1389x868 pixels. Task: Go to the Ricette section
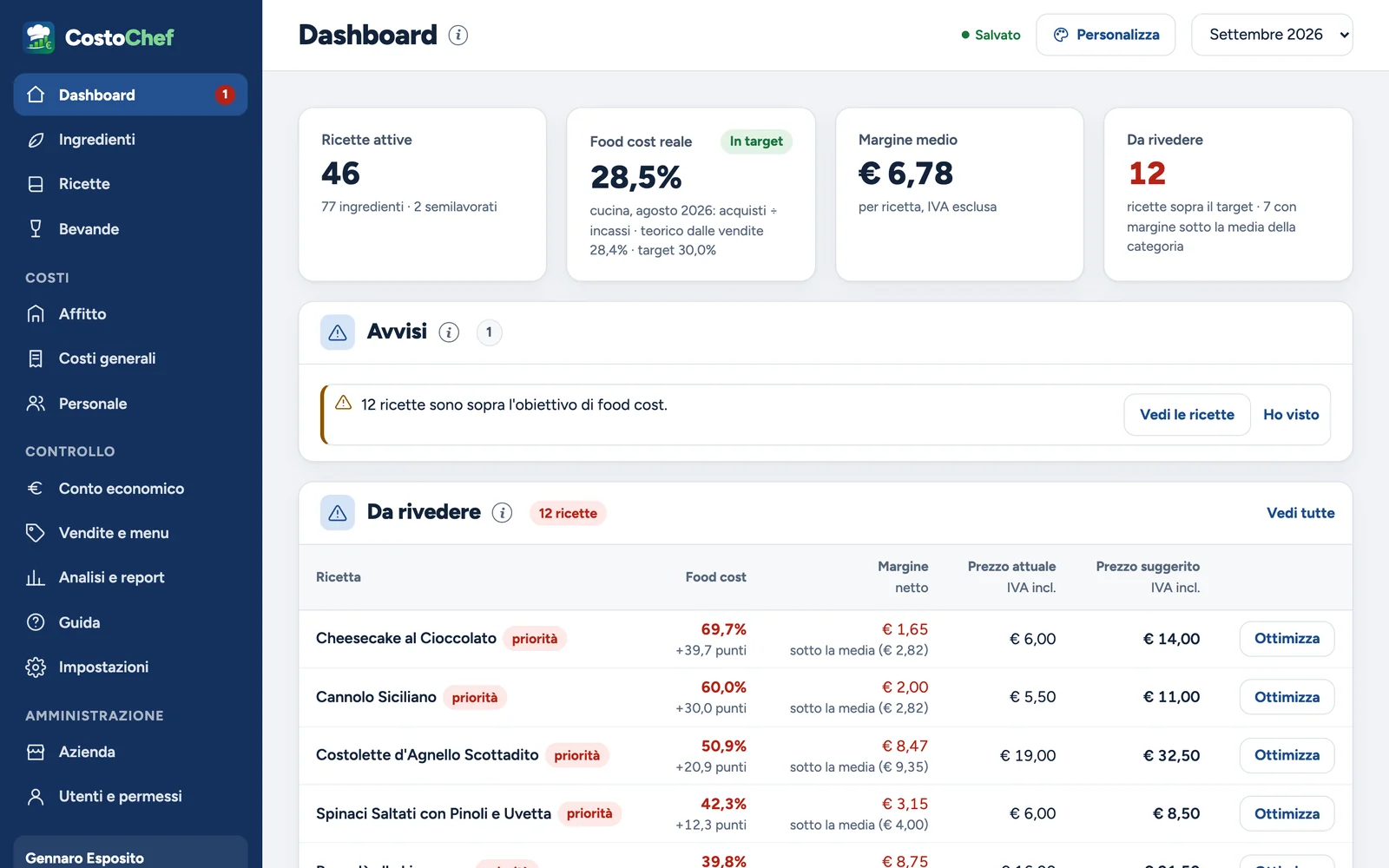(x=130, y=184)
